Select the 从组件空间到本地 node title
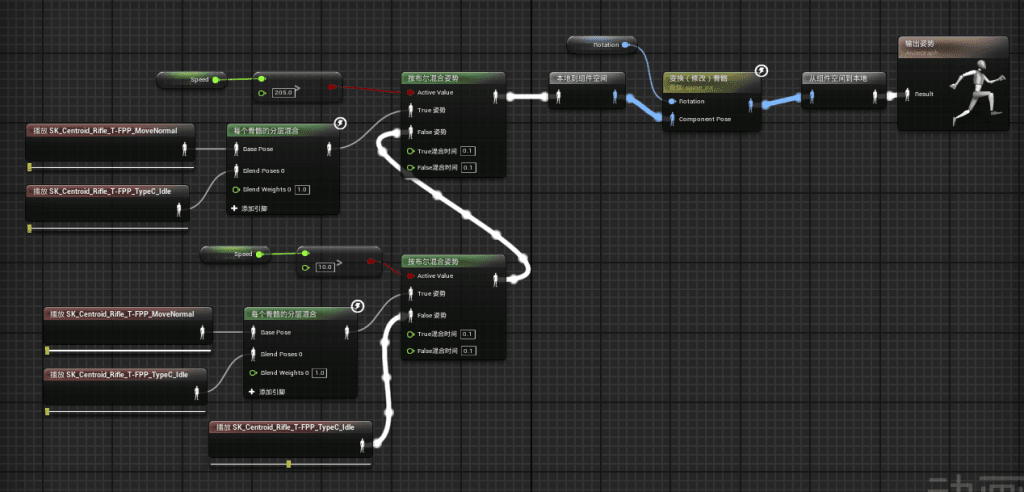The image size is (1024, 492). [839, 78]
